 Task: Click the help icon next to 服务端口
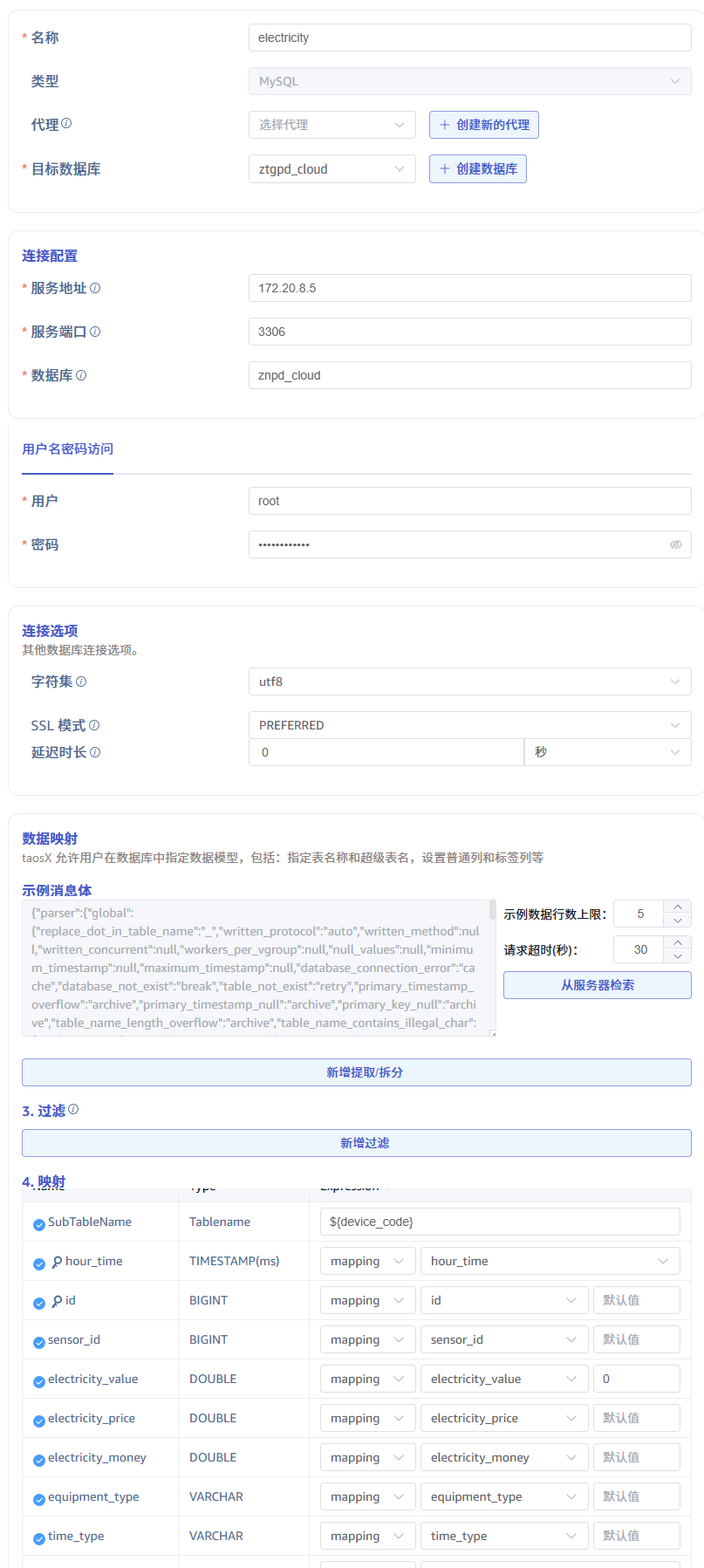(95, 332)
